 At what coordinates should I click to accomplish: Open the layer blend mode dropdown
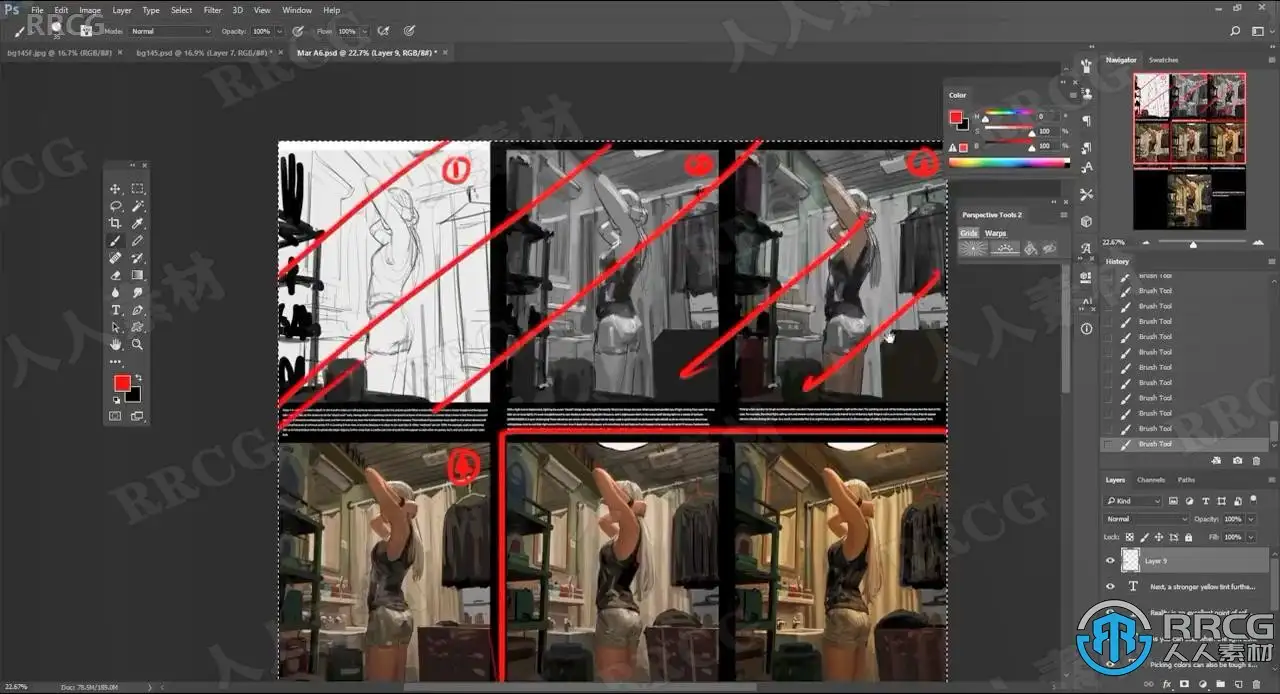pyautogui.click(x=1146, y=519)
